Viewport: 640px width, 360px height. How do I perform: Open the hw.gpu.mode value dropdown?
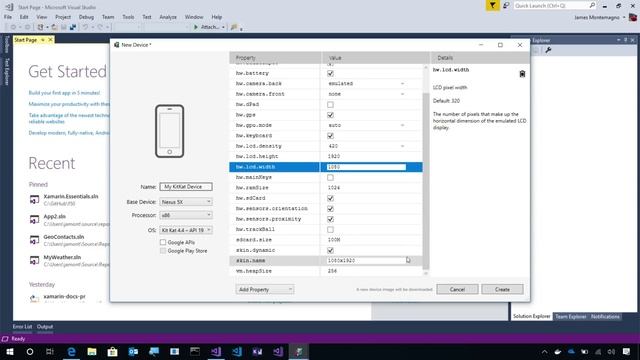point(402,125)
